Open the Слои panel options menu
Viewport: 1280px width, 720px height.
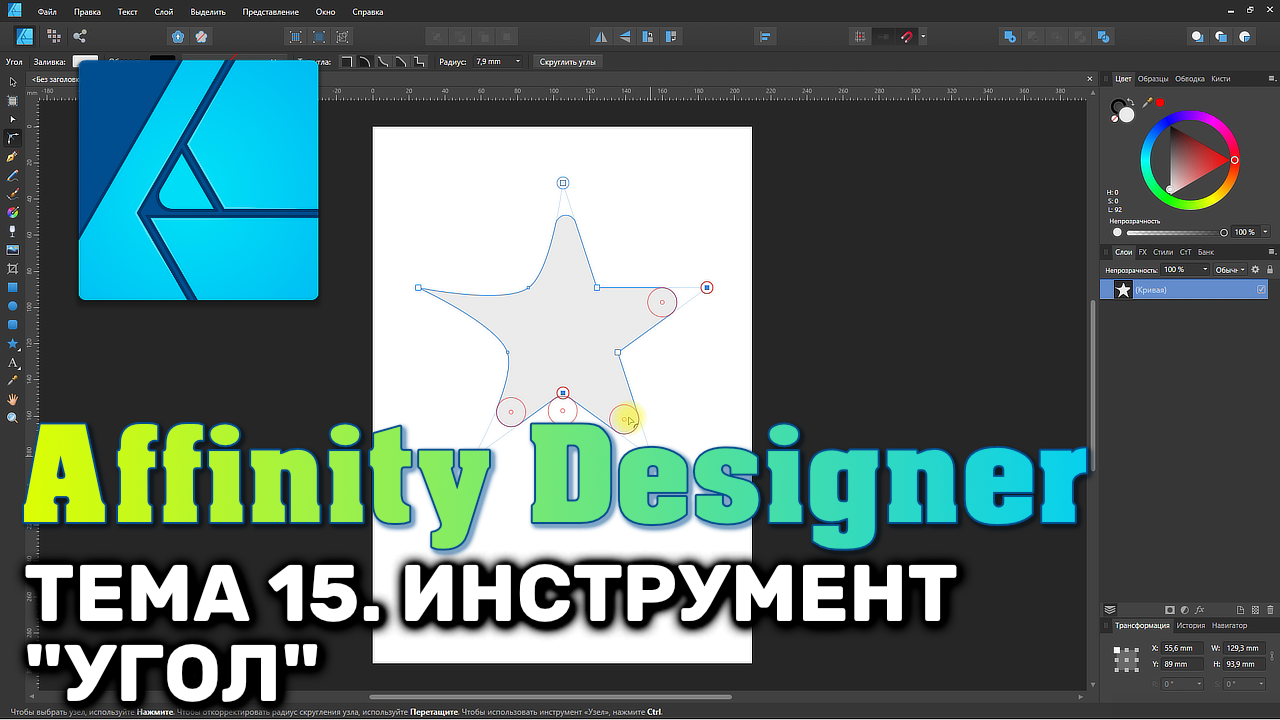pyautogui.click(x=1271, y=252)
